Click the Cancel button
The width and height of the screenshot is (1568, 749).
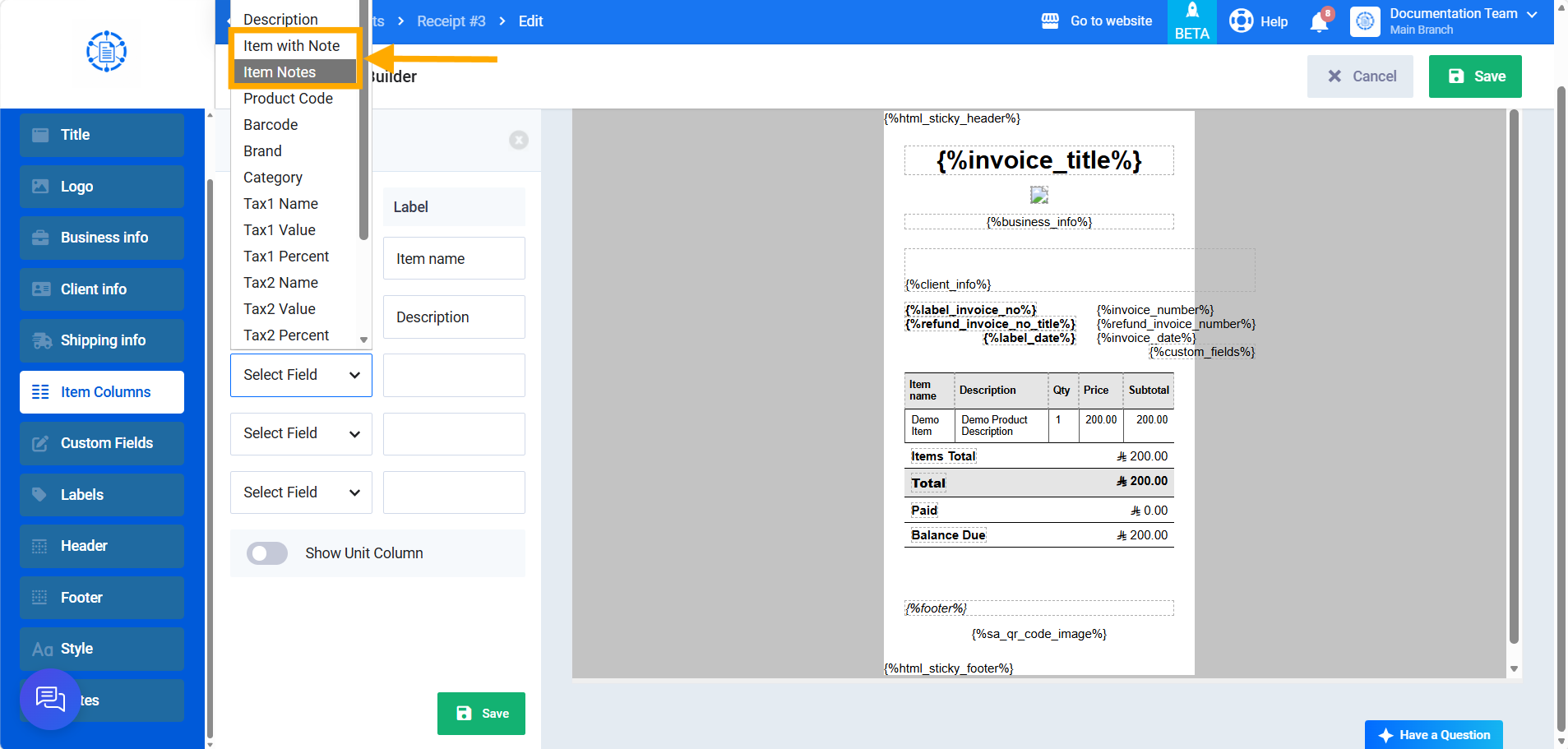coord(1360,76)
